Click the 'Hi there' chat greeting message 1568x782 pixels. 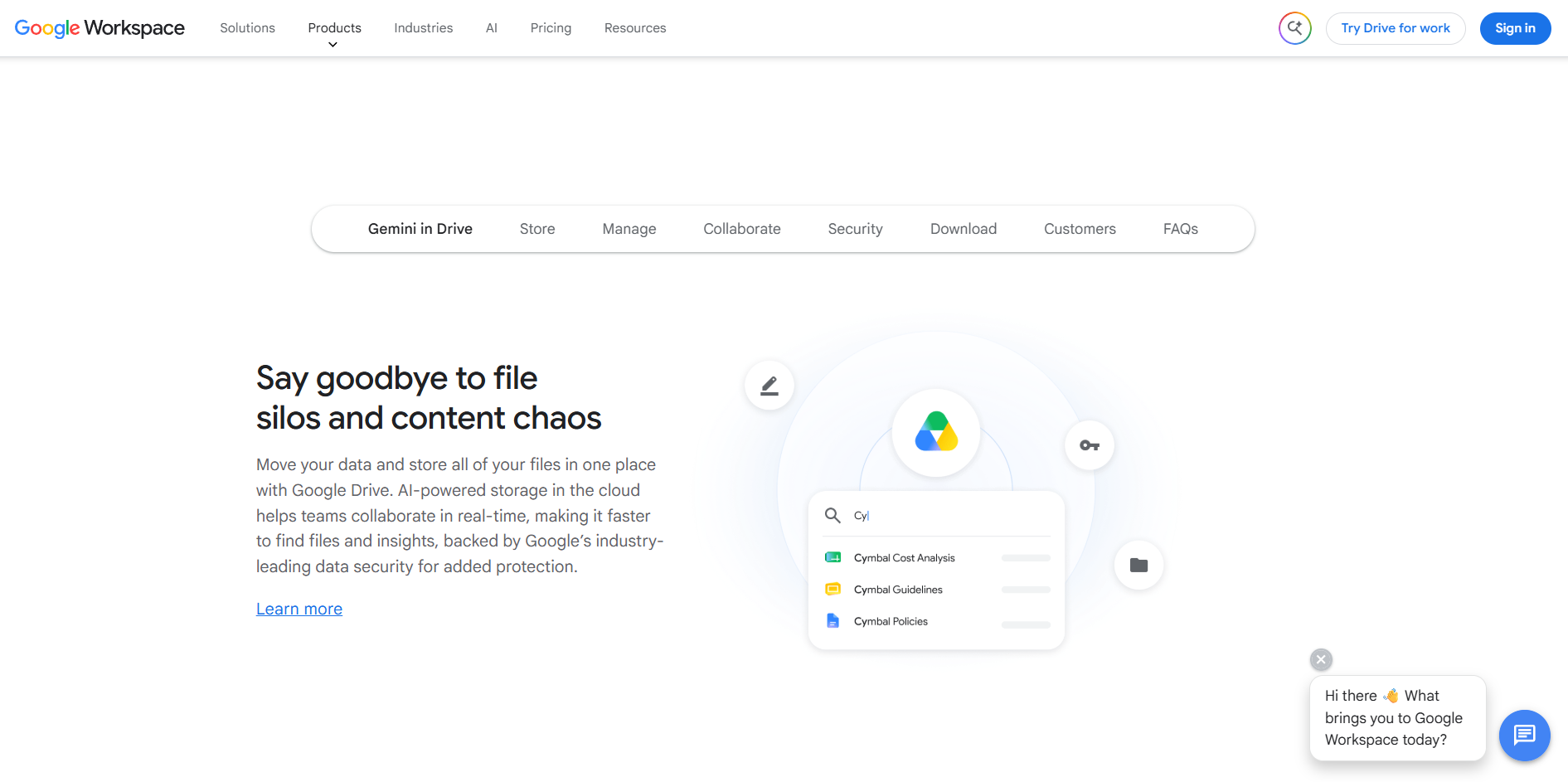[1397, 717]
